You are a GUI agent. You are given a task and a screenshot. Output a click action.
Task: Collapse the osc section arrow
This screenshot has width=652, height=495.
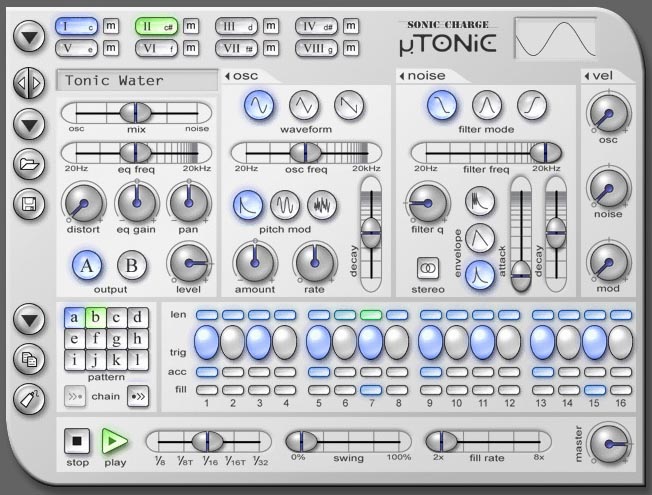pos(227,76)
